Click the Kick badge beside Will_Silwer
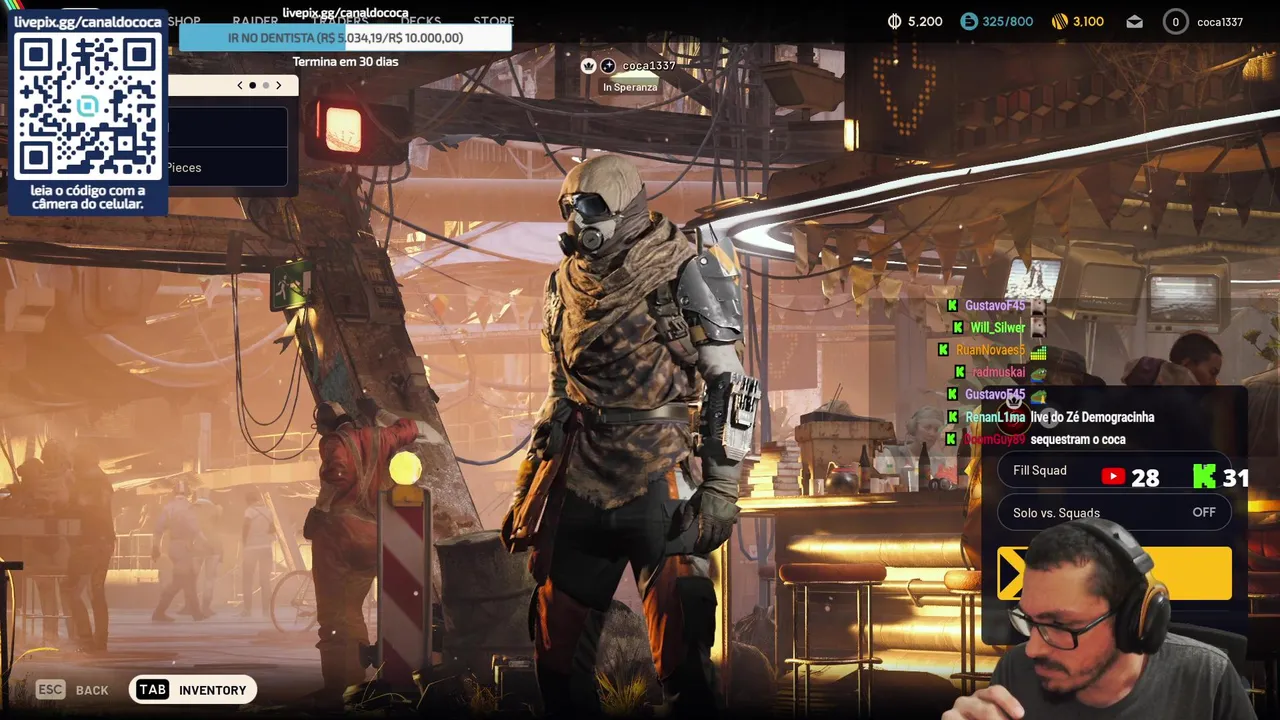Viewport: 1280px width, 720px height. point(958,327)
